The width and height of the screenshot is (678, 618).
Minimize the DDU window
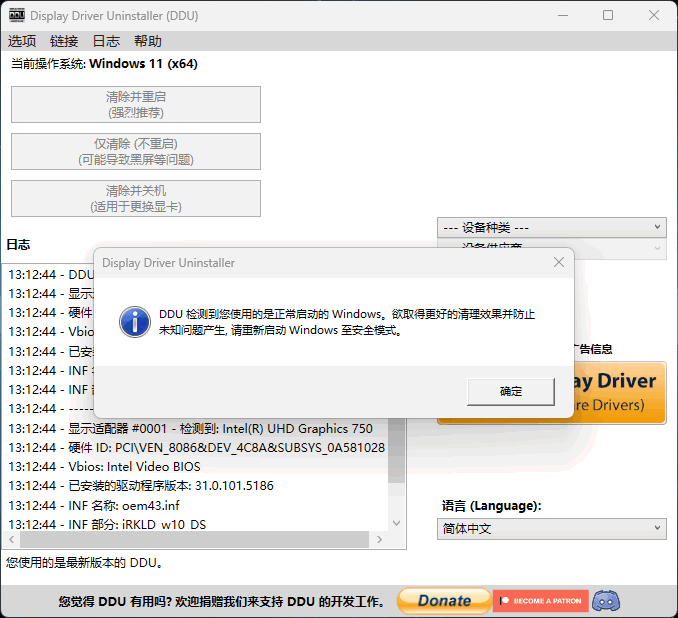point(563,16)
